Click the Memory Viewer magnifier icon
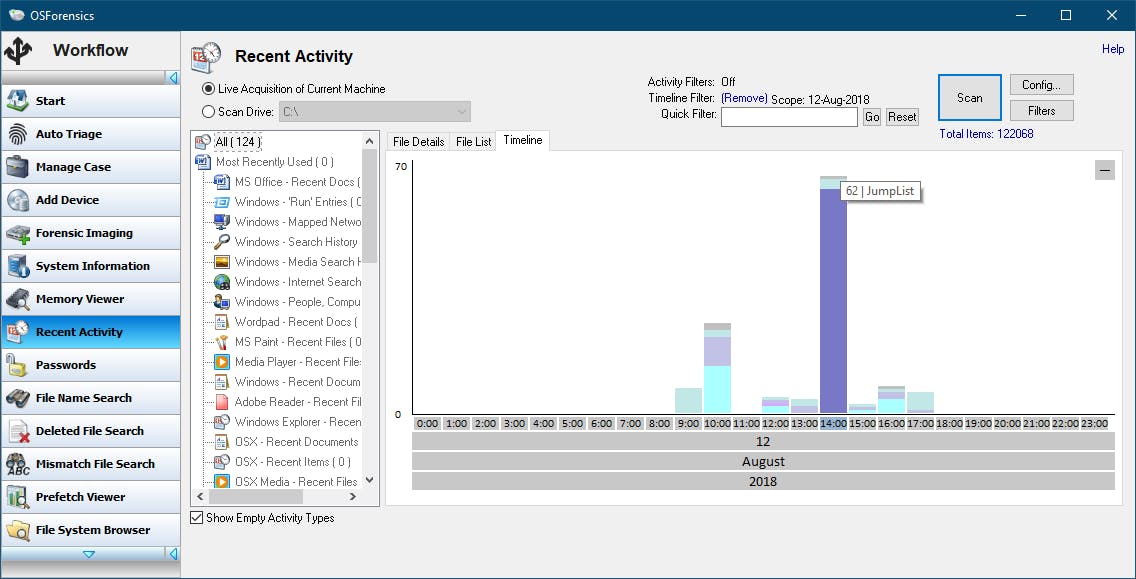The height and width of the screenshot is (579, 1136). [x=17, y=299]
